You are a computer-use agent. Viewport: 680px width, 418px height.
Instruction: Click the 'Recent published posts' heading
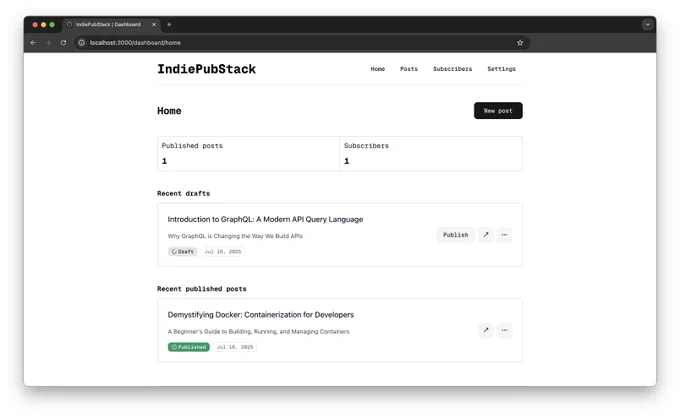pos(202,289)
